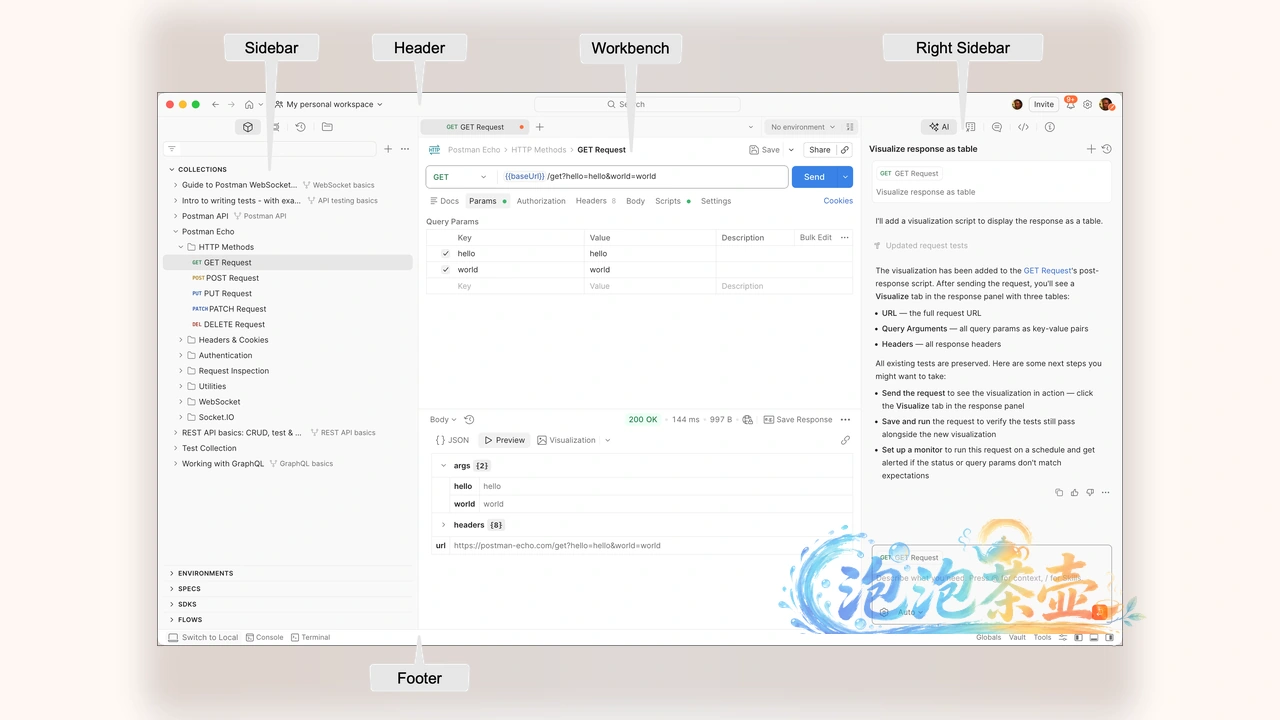The height and width of the screenshot is (720, 1280).
Task: Uncheck the world query param
Action: tap(446, 270)
